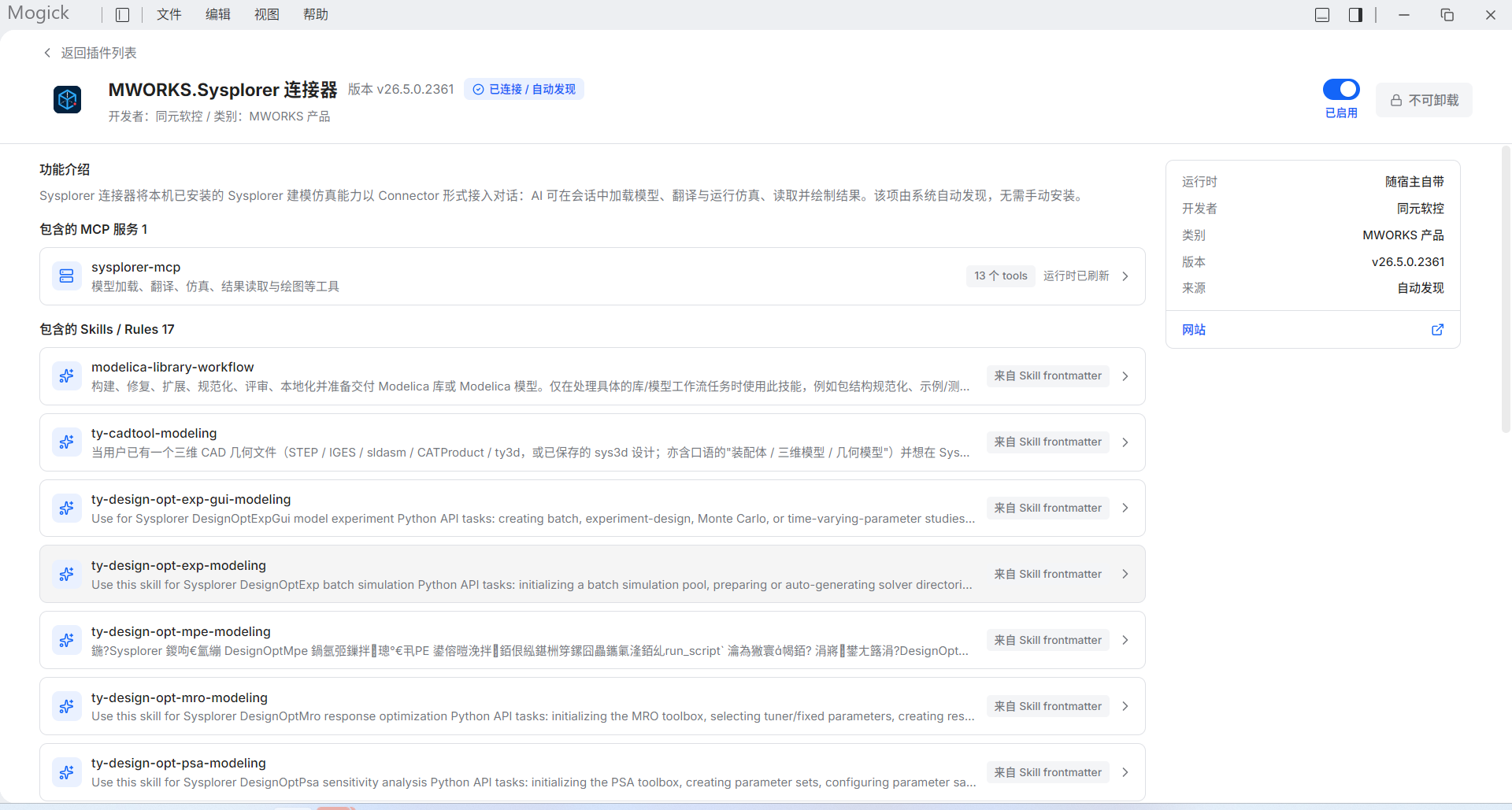Viewport: 1512px width, 810px height.
Task: Open the external link icon beside 网站
Action: [1437, 330]
